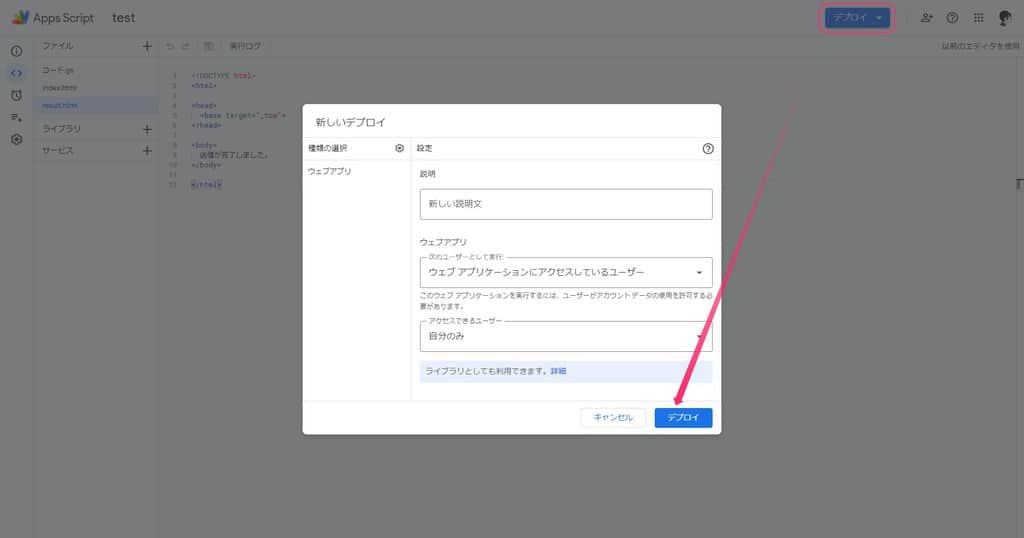Click the </html> line in the code editor
The width and height of the screenshot is (1024, 538).
click(x=206, y=185)
